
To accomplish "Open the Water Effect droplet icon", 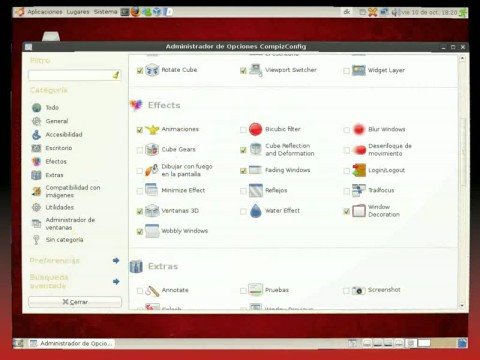I will pos(256,211).
